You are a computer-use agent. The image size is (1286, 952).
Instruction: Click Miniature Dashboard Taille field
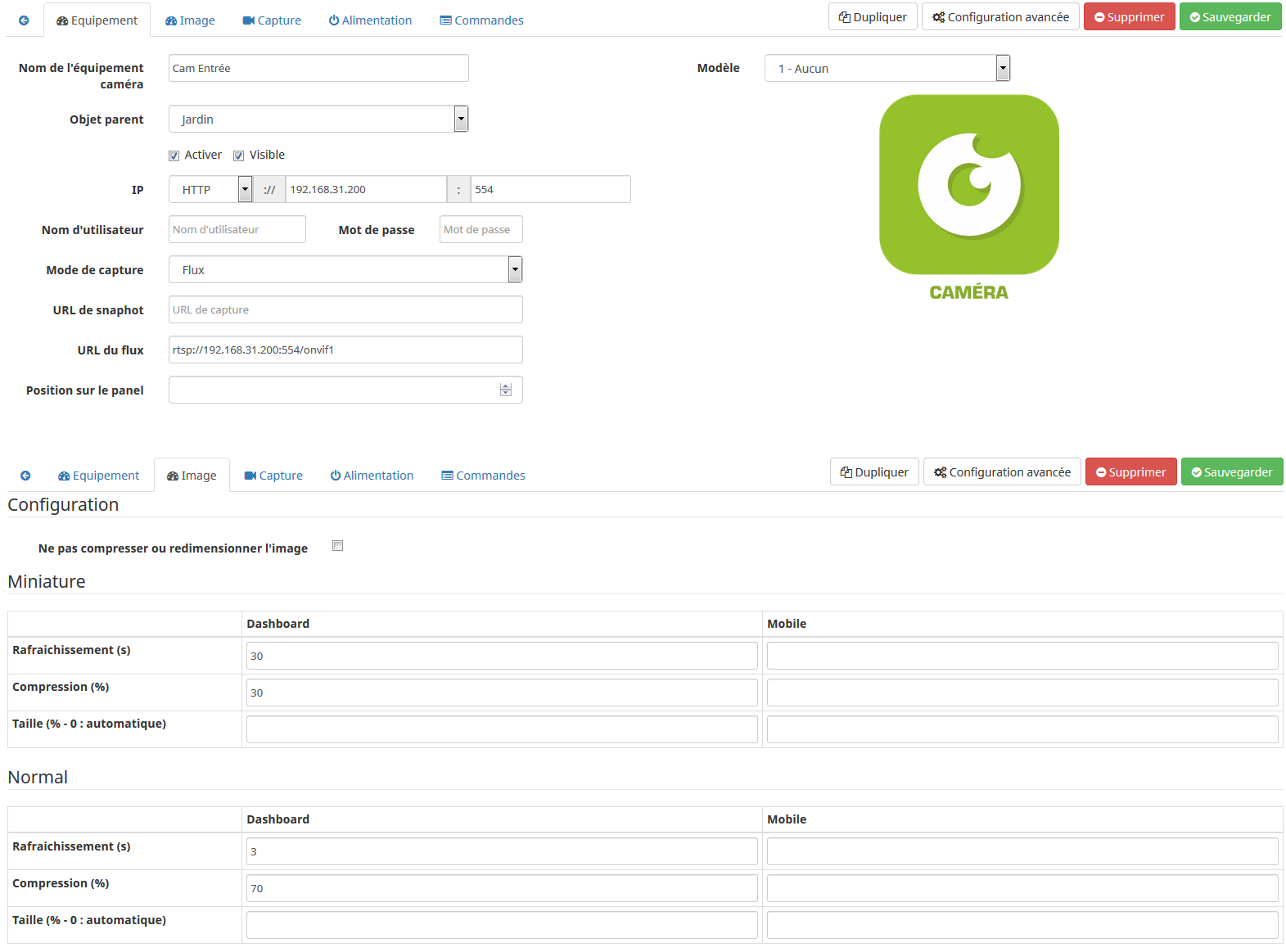point(502,729)
